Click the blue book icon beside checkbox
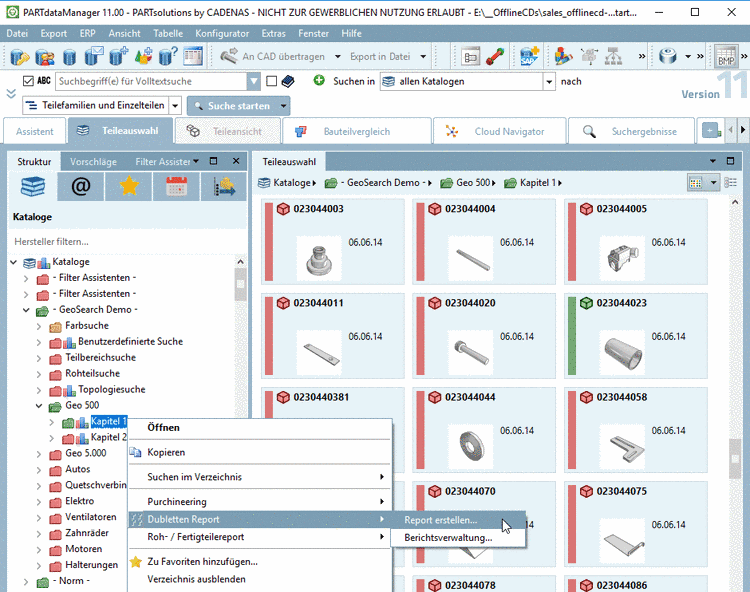Viewport: 750px width, 592px height. [288, 81]
